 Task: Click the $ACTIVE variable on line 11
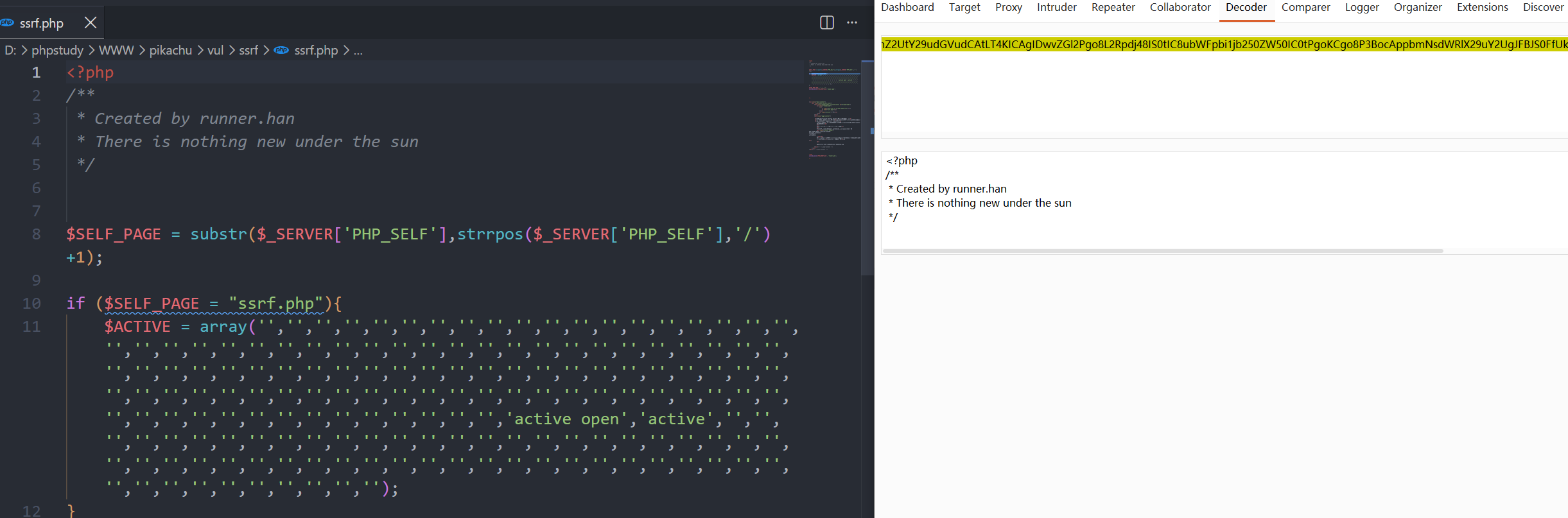pos(137,327)
